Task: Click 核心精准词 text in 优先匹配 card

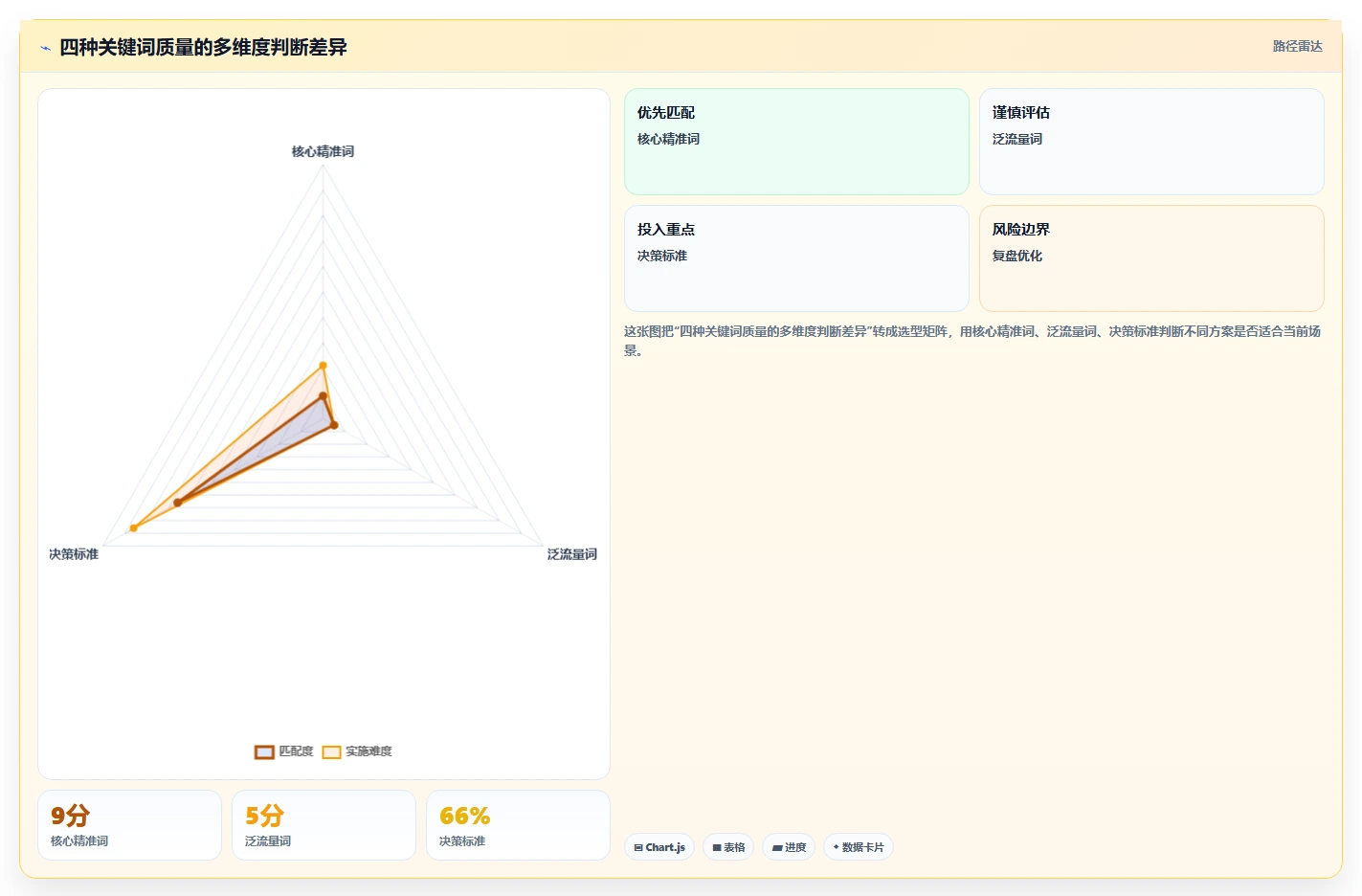Action: pos(668,139)
